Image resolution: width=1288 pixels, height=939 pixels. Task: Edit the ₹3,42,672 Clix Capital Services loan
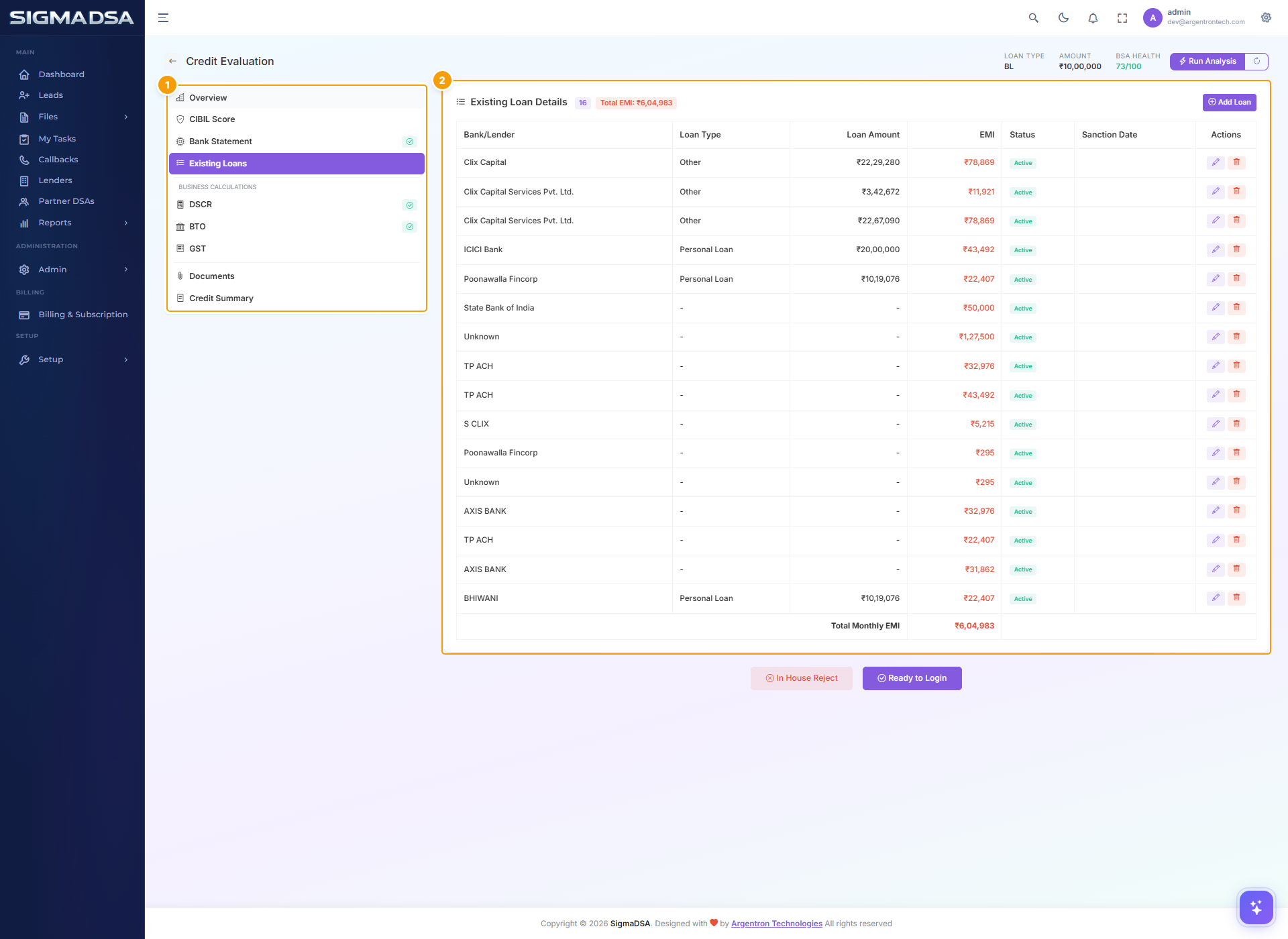(x=1216, y=191)
